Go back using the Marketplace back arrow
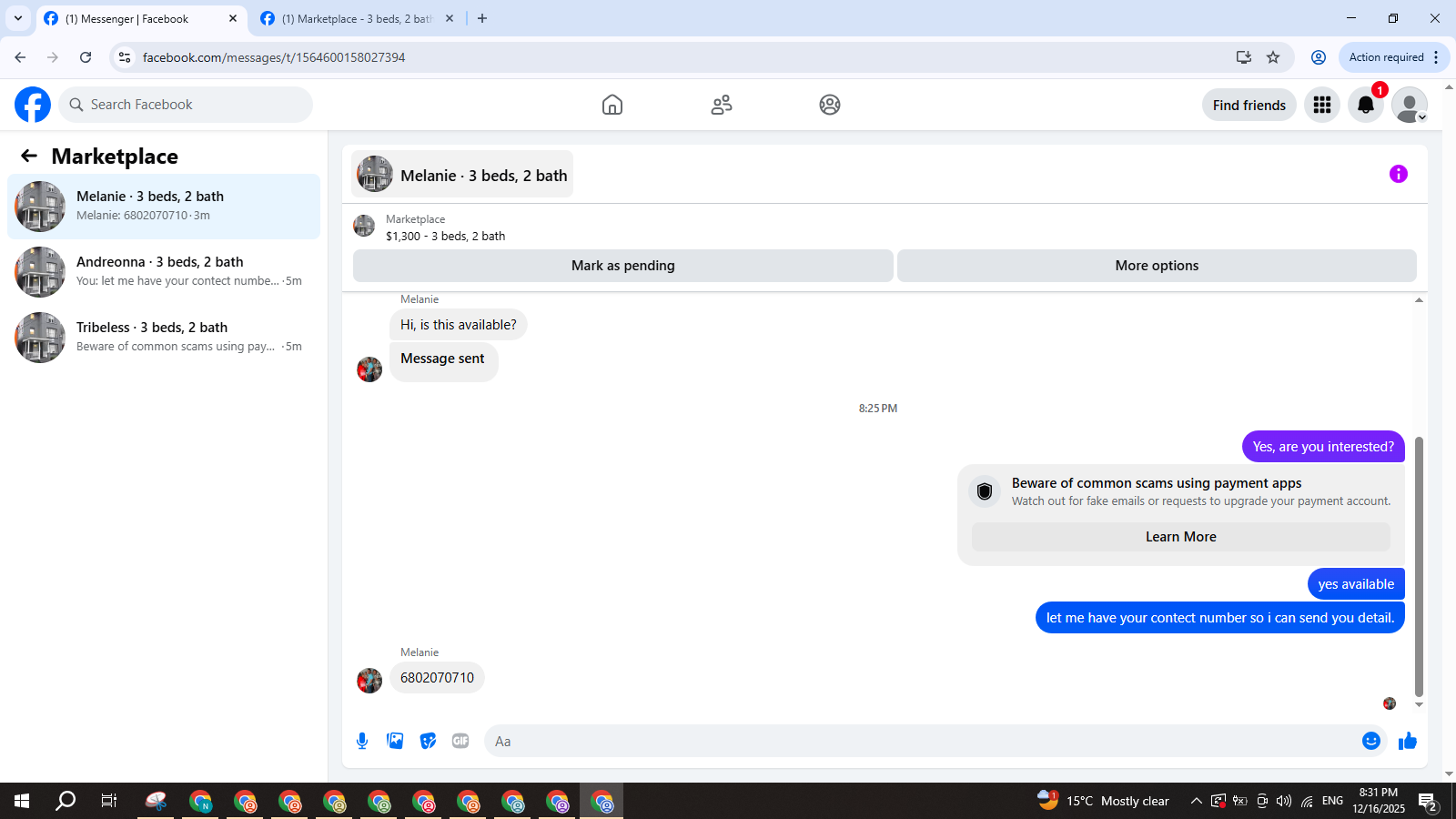Viewport: 1456px width, 819px height. click(x=29, y=156)
